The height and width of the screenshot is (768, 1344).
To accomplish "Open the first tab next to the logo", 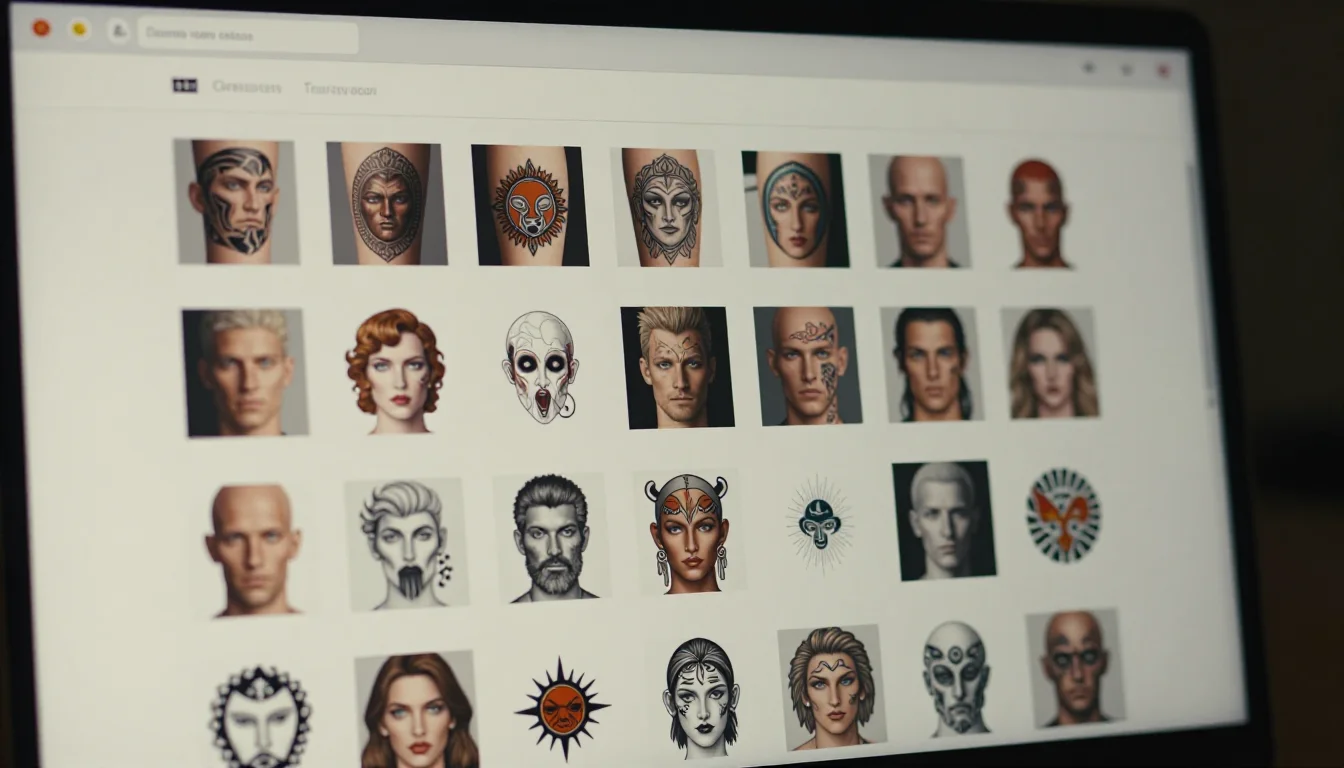I will point(247,88).
